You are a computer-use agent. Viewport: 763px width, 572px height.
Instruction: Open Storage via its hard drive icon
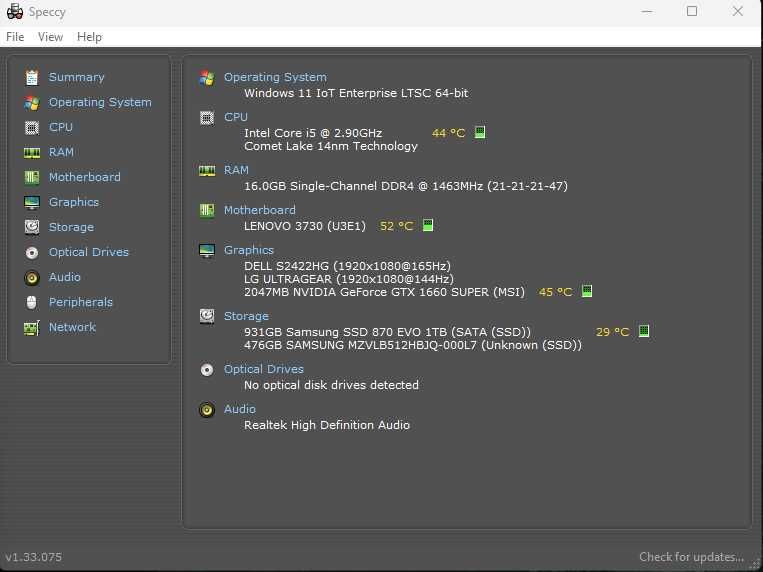click(x=32, y=227)
